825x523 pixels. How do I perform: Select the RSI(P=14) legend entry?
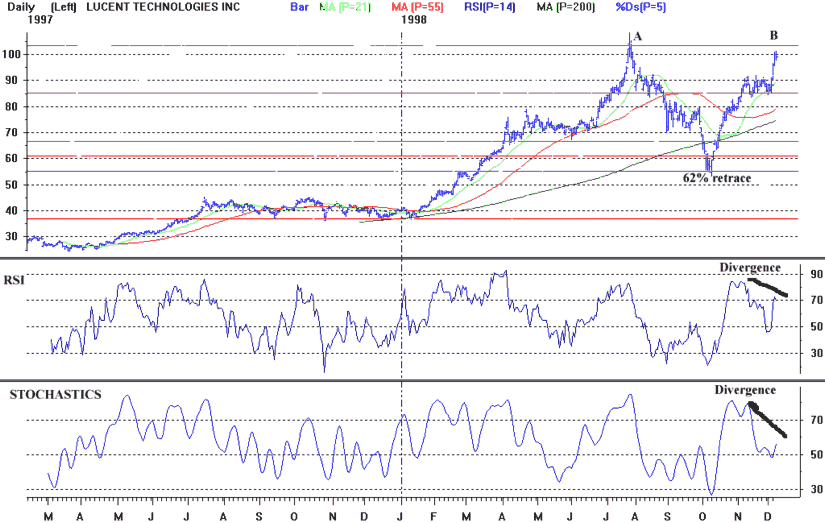tap(490, 7)
